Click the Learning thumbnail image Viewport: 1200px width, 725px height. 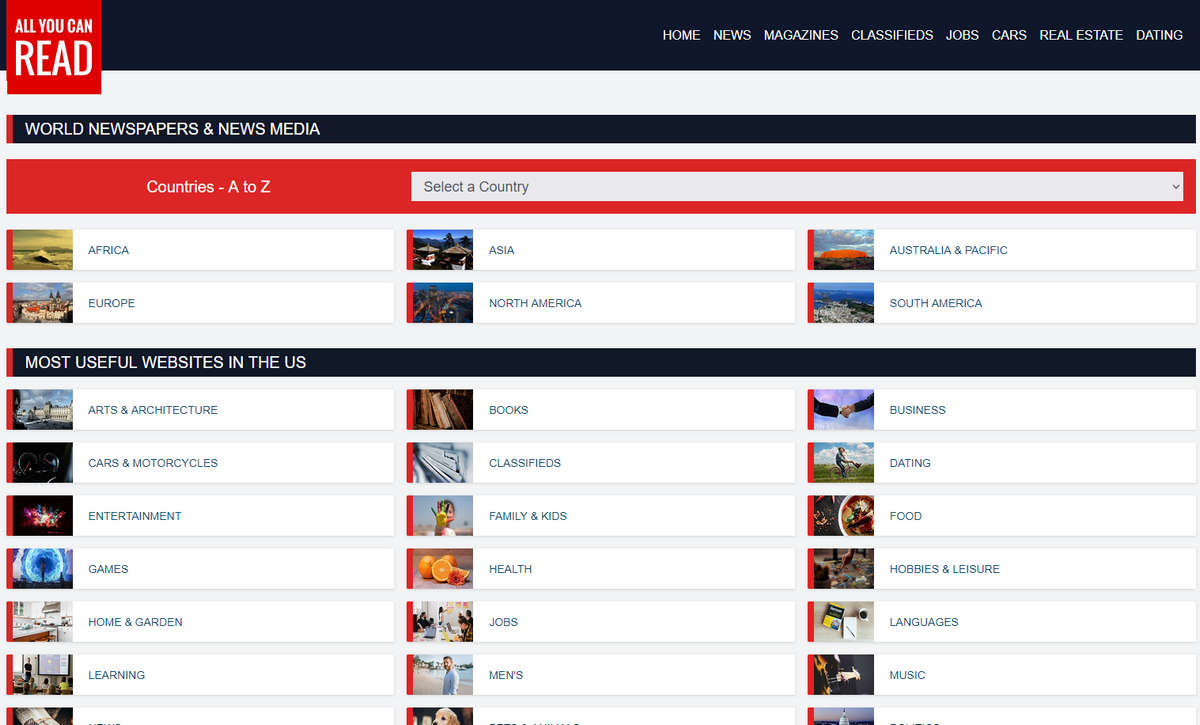click(42, 675)
